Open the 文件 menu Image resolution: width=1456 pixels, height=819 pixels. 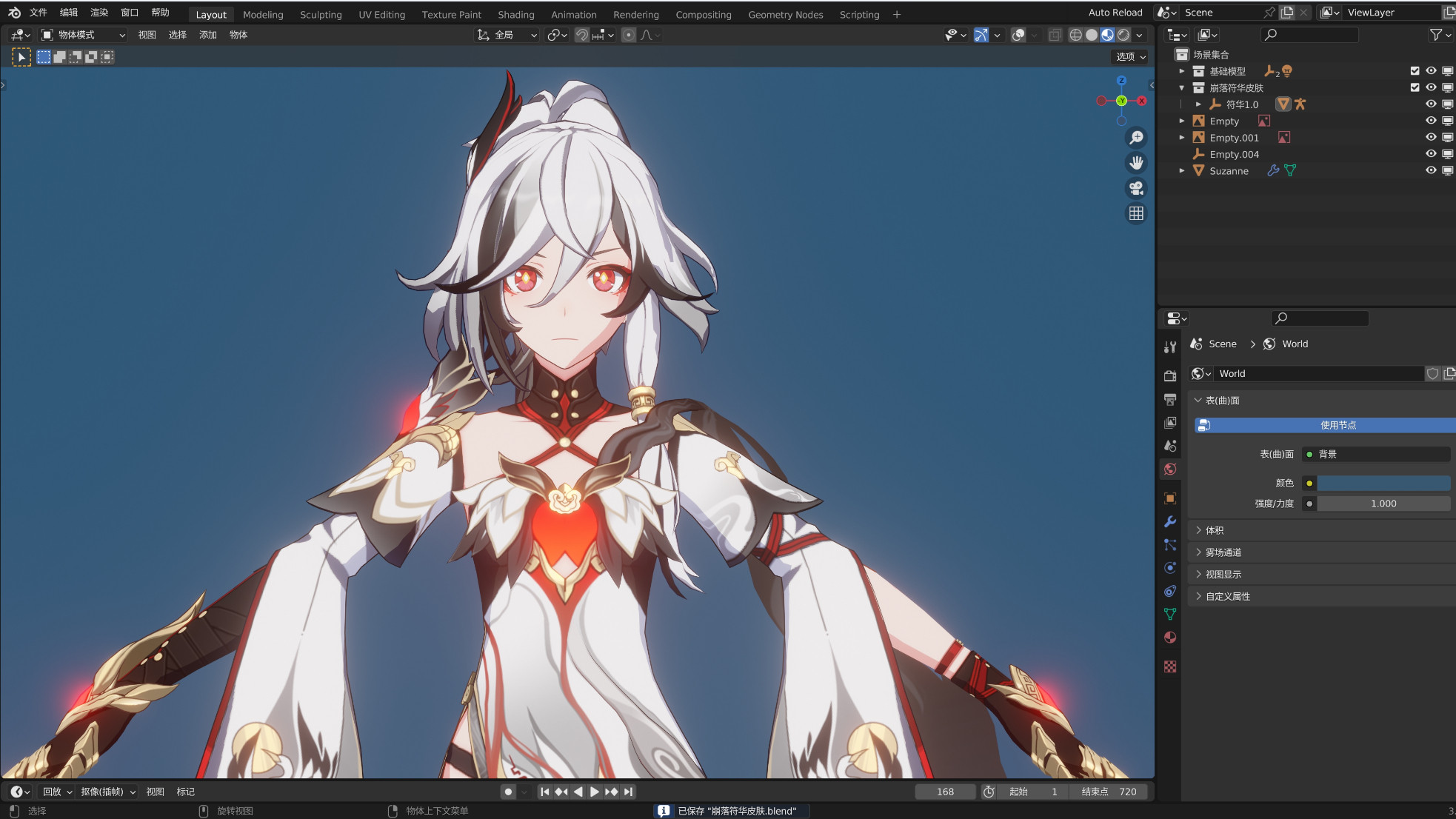click(38, 13)
